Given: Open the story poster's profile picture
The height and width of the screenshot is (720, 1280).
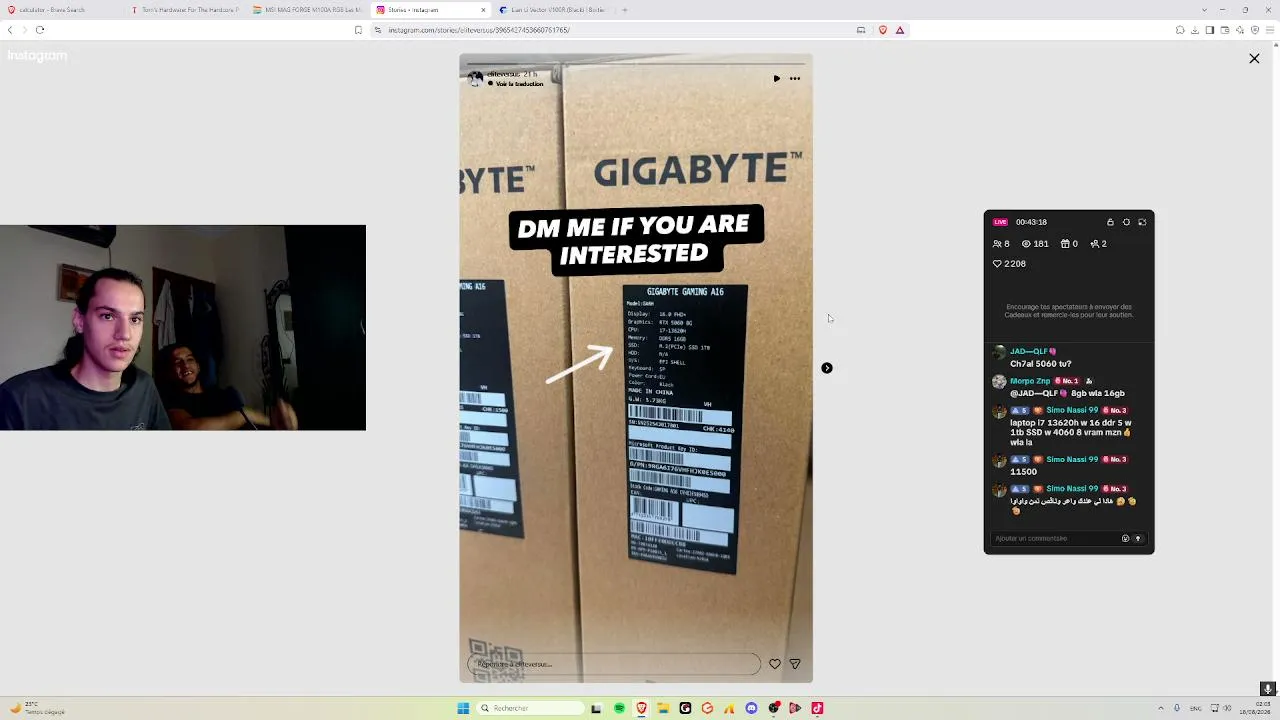Looking at the screenshot, I should coord(475,78).
